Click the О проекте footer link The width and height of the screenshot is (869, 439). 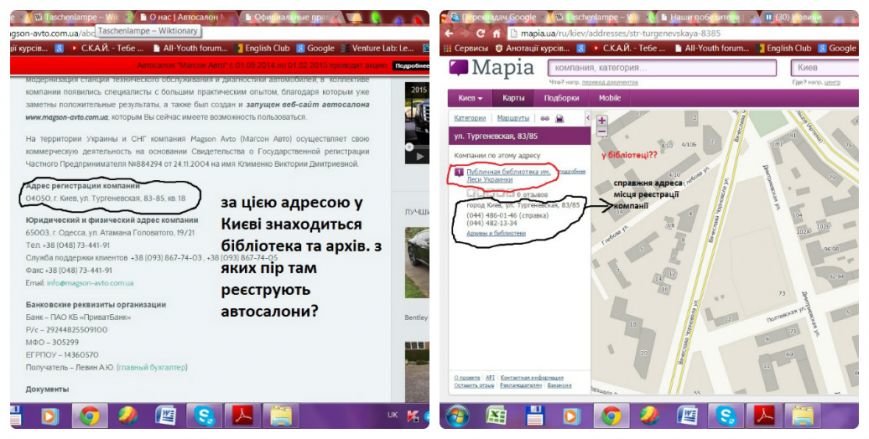467,377
